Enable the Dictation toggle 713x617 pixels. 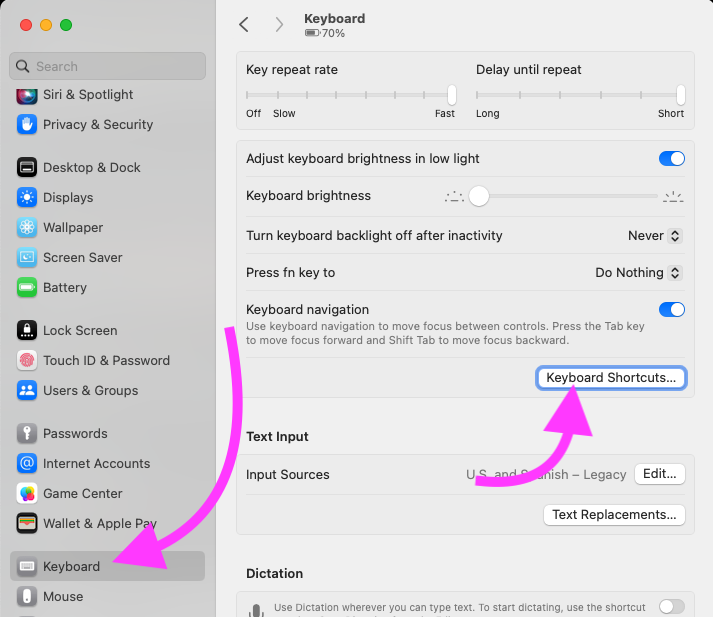click(671, 606)
